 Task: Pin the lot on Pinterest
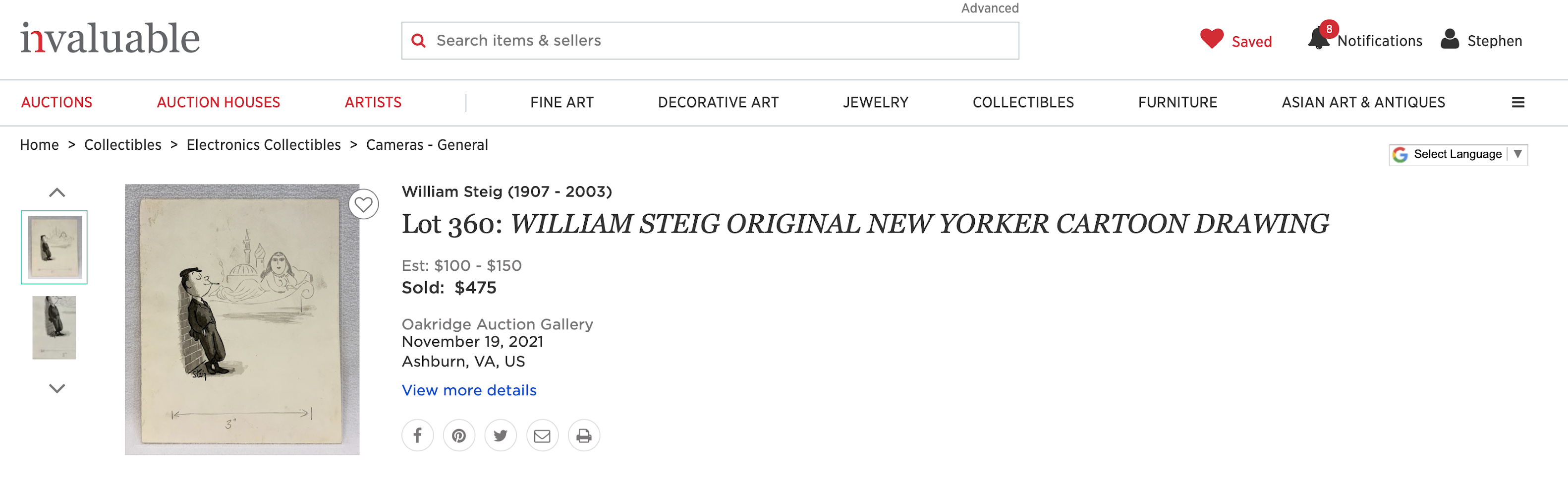click(x=459, y=436)
